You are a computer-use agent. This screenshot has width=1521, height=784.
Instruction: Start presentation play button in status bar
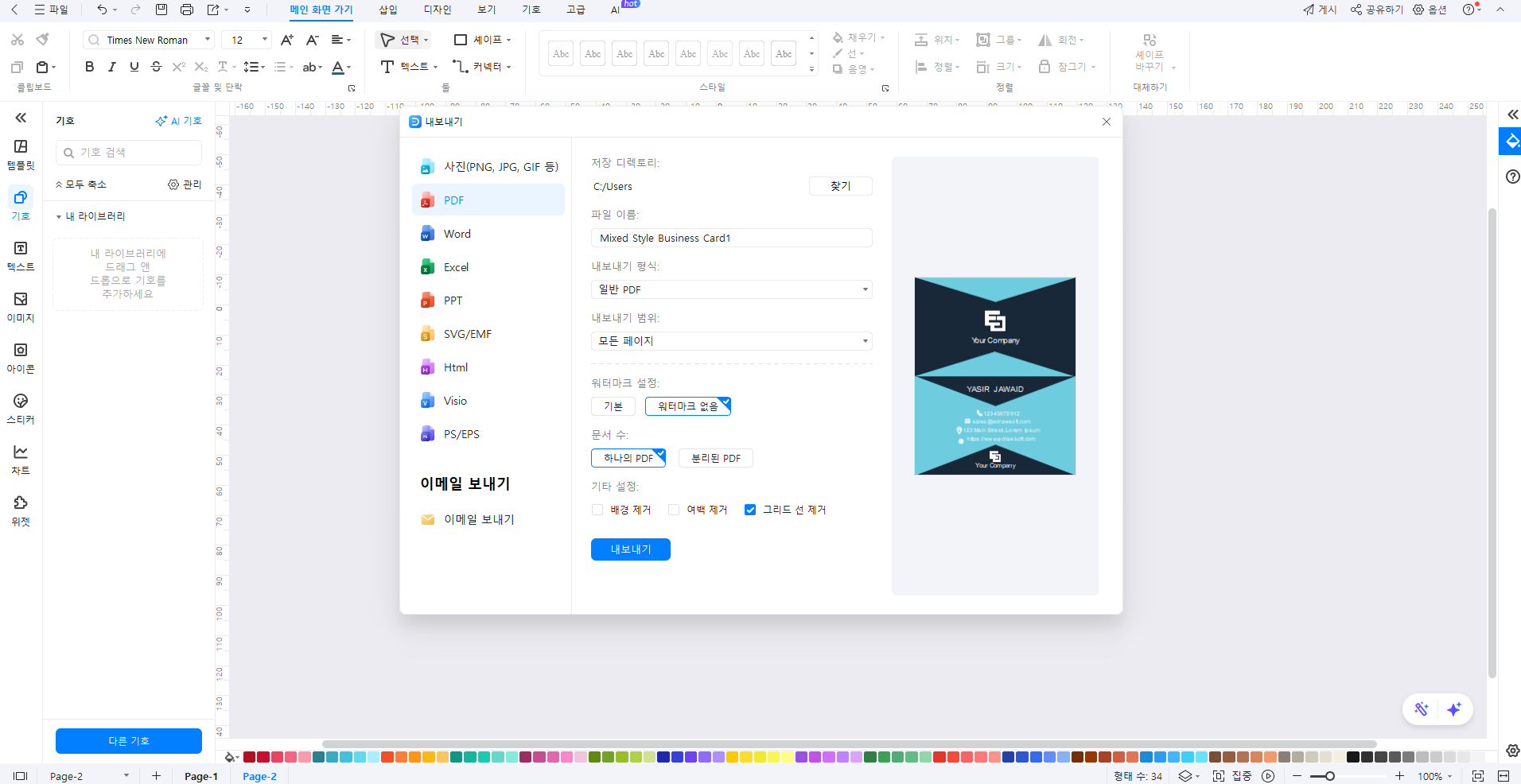pos(1268,776)
